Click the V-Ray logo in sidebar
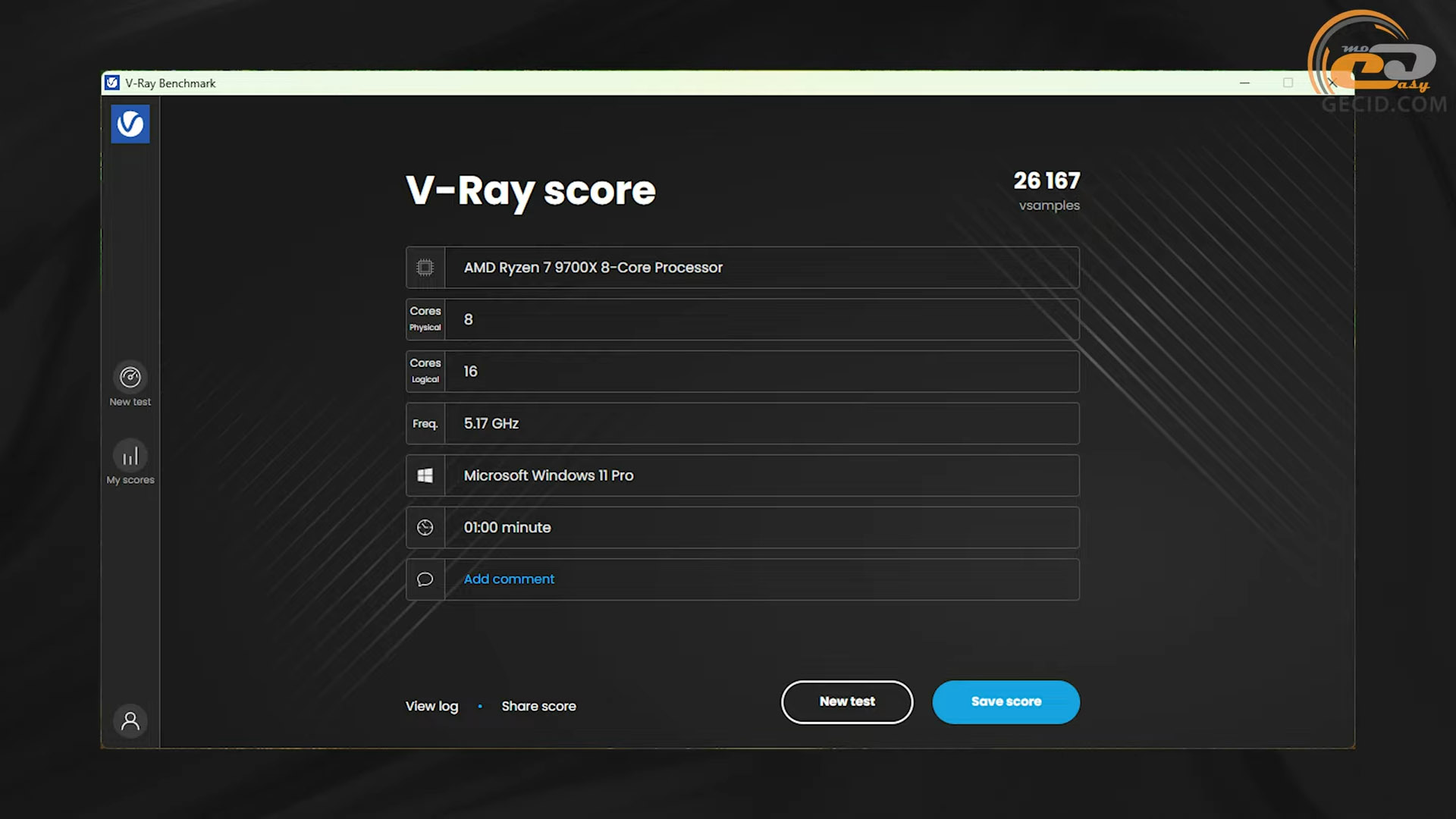Viewport: 1456px width, 819px height. click(130, 124)
